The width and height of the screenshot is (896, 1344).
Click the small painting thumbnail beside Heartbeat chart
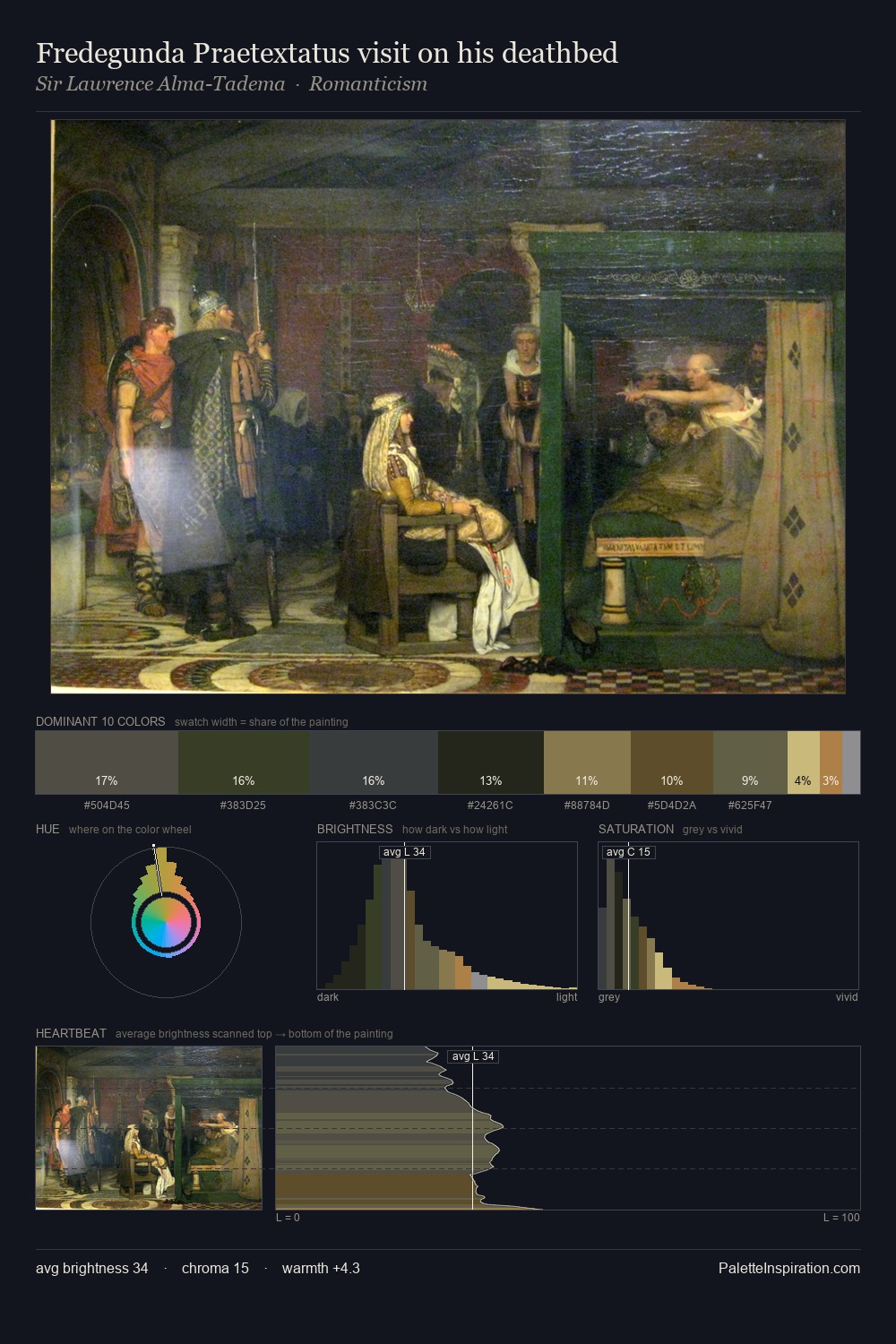point(149,1128)
